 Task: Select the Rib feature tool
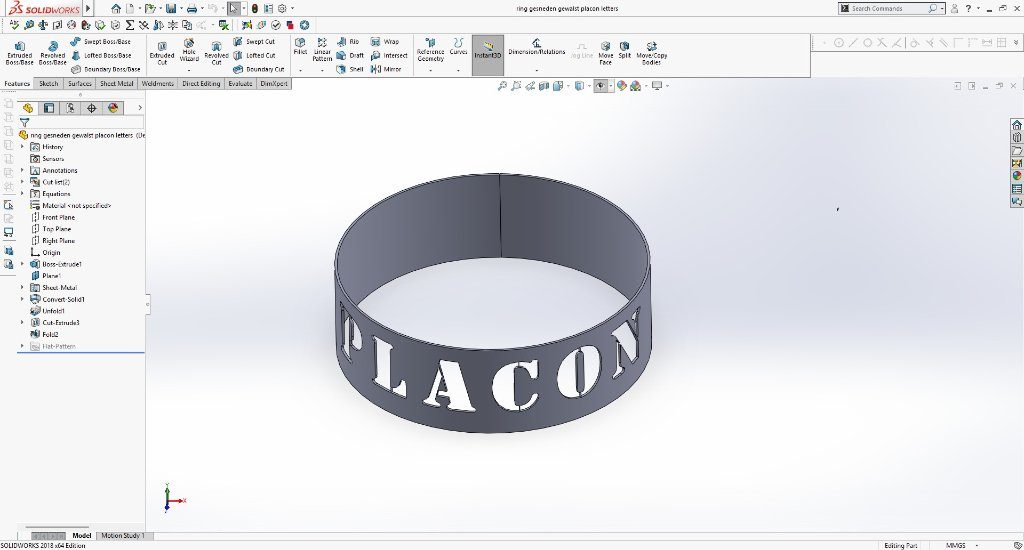pos(348,41)
